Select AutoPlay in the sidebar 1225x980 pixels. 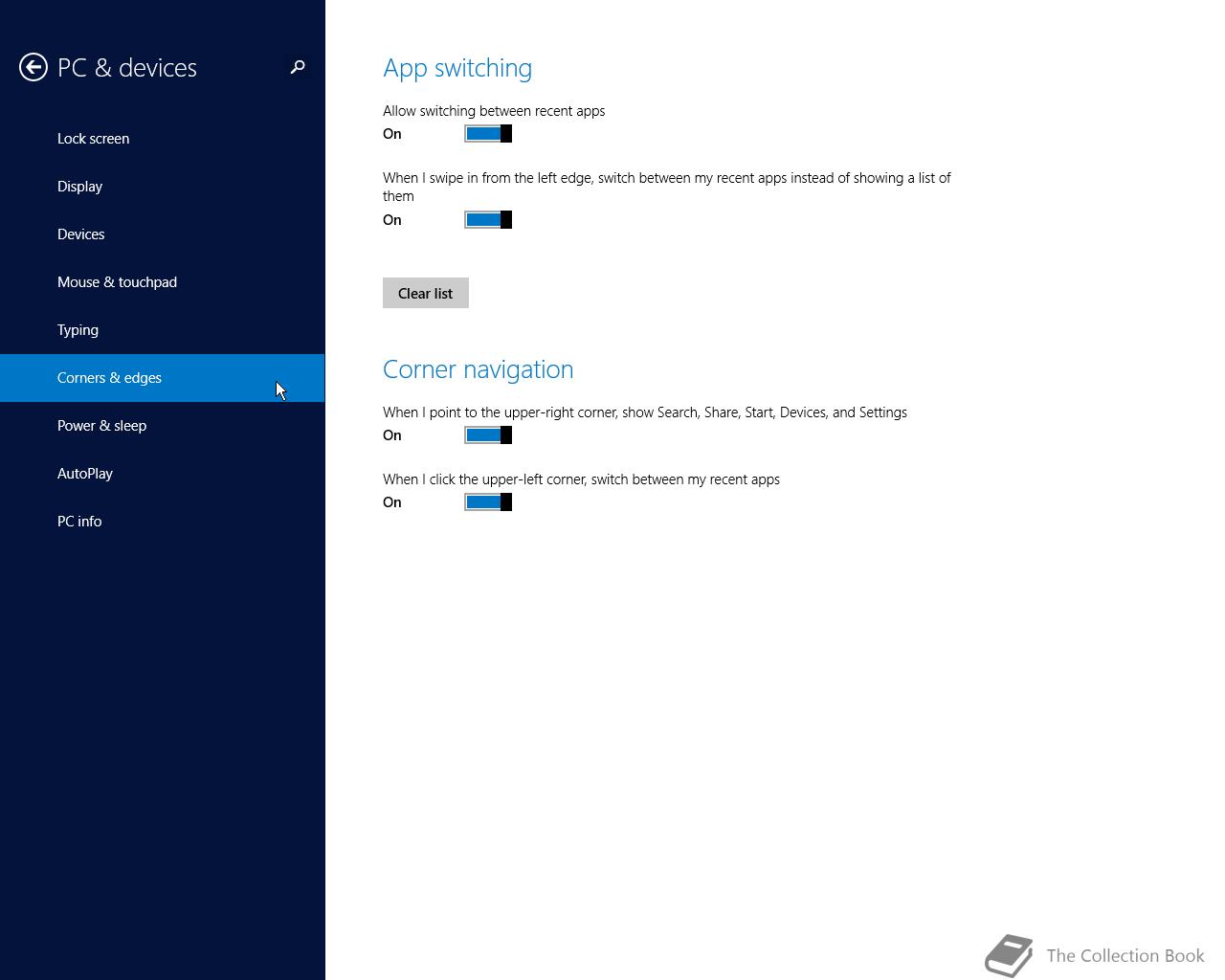pos(163,474)
